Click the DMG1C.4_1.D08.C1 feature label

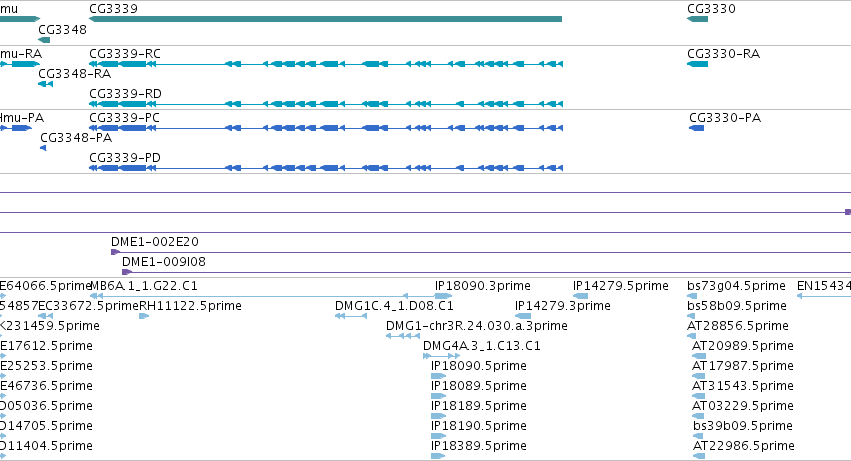point(394,306)
